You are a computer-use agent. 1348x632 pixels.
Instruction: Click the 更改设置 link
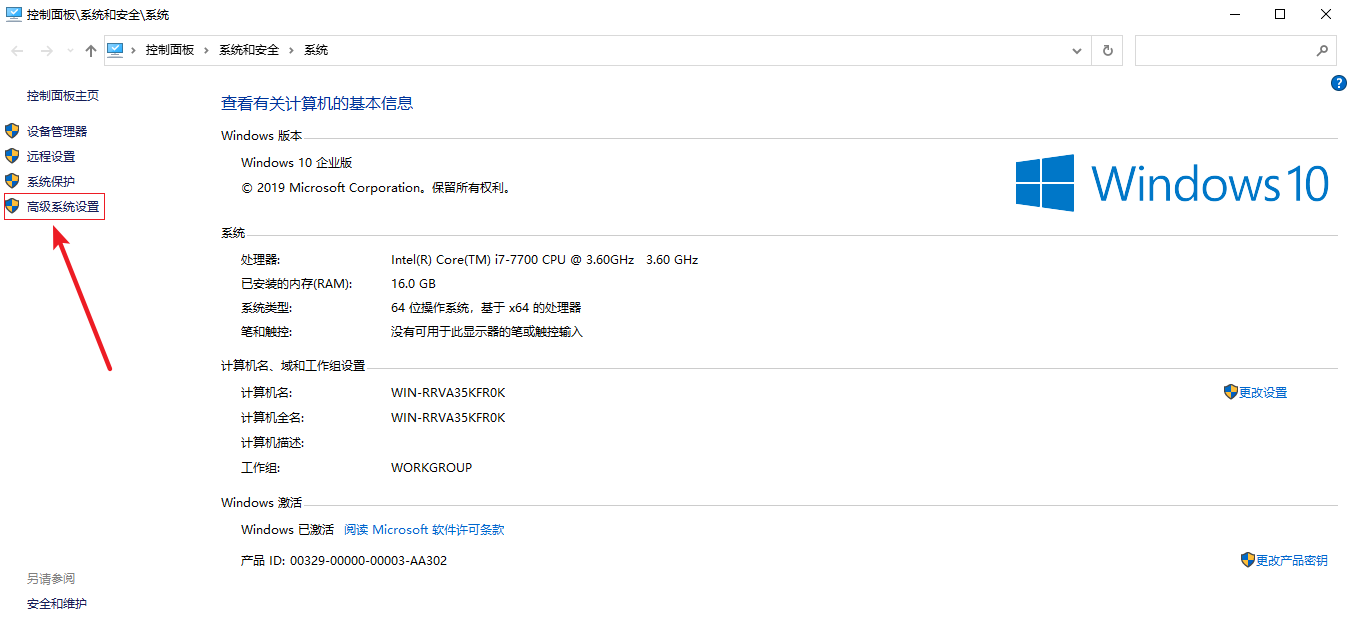1262,393
